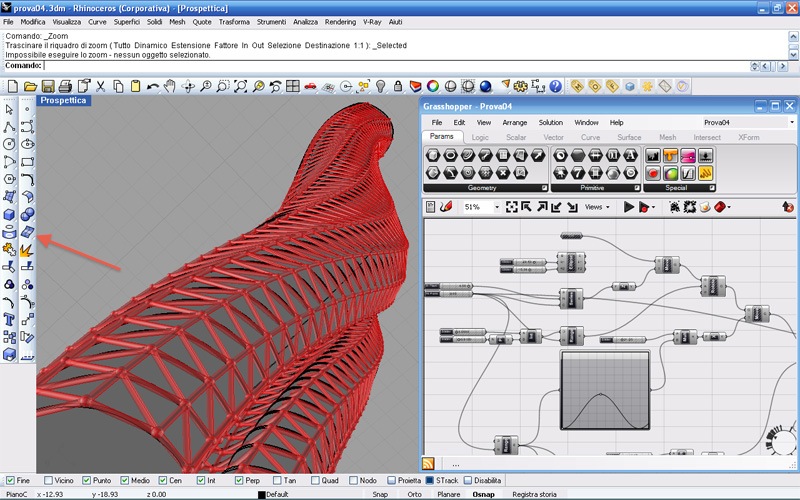Expand the Primitive panel in Grasshopper
800x500 pixels.
pyautogui.click(x=637, y=188)
